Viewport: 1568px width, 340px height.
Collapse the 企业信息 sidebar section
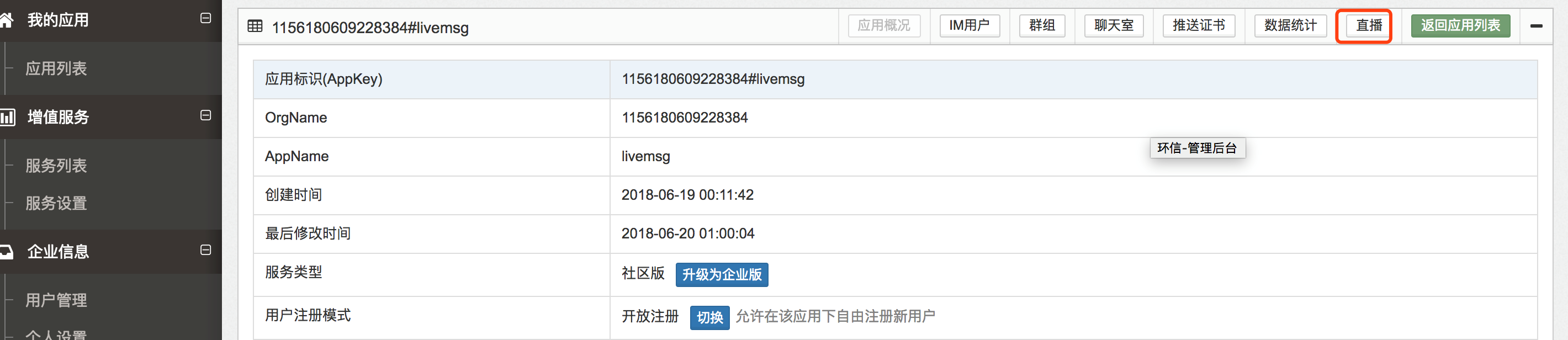[206, 250]
